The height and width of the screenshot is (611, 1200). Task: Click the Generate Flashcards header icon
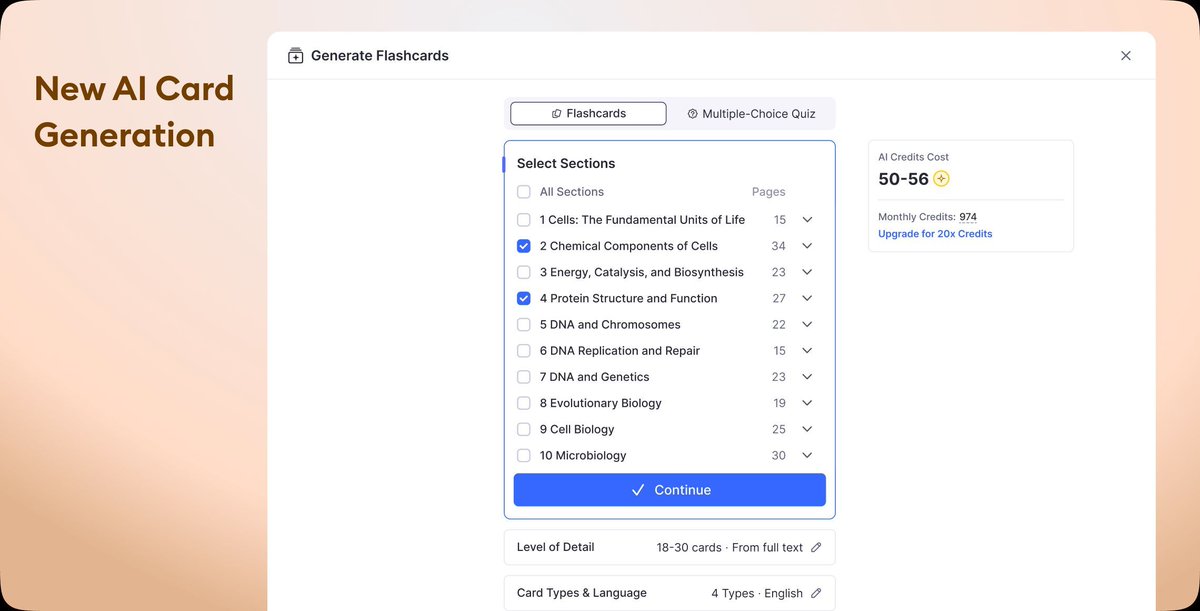[x=295, y=56]
